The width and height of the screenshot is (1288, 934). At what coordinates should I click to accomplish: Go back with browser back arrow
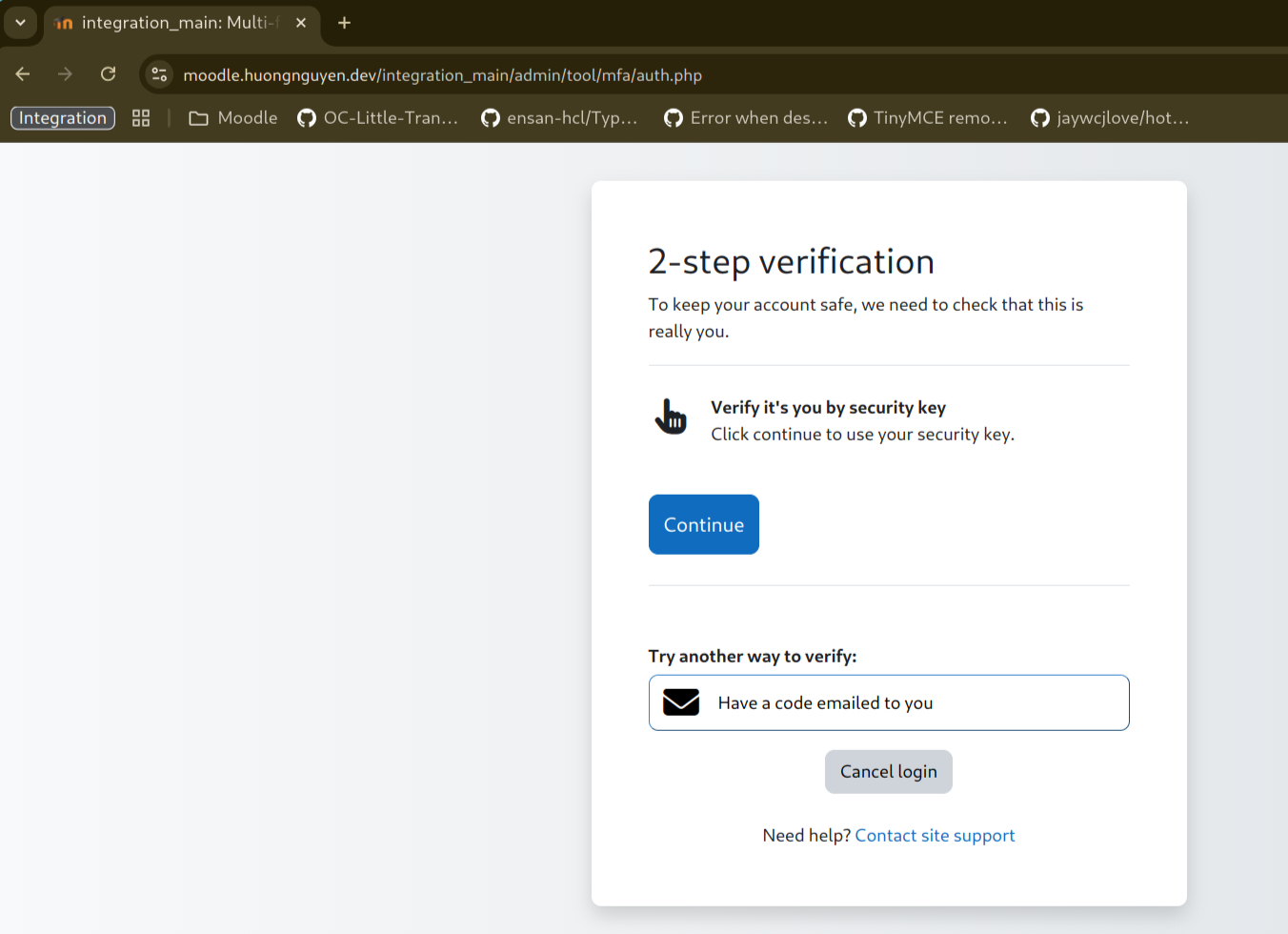click(23, 74)
